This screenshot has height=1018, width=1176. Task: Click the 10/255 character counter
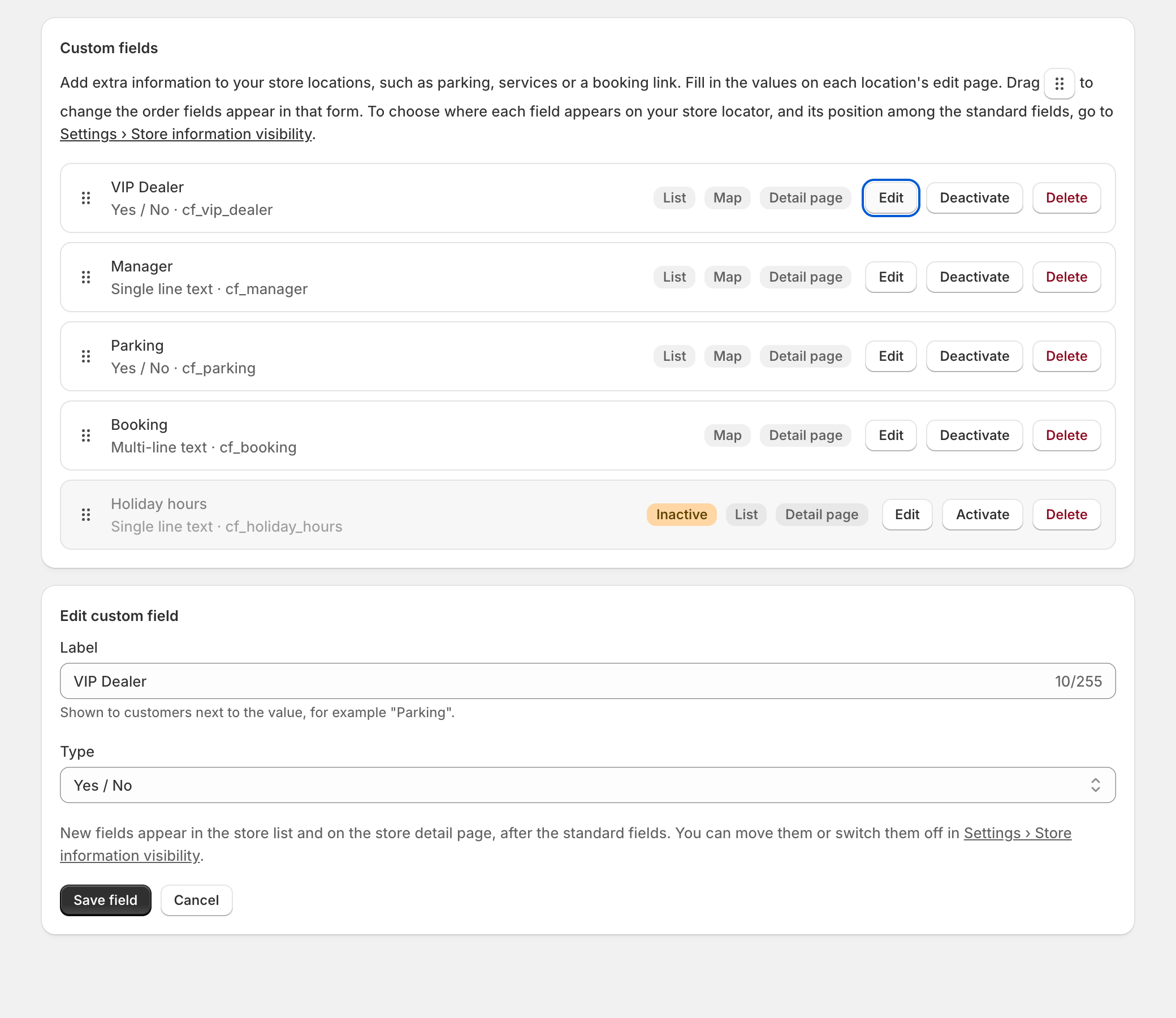point(1078,681)
